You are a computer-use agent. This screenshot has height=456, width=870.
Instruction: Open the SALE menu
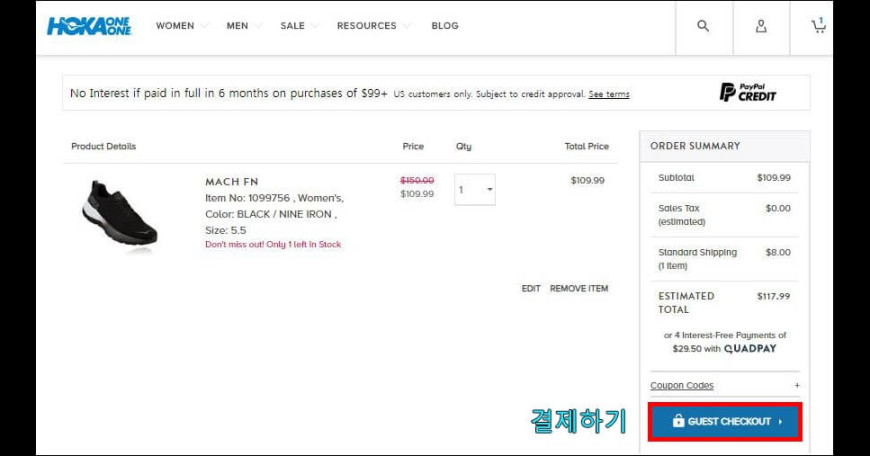click(x=292, y=26)
